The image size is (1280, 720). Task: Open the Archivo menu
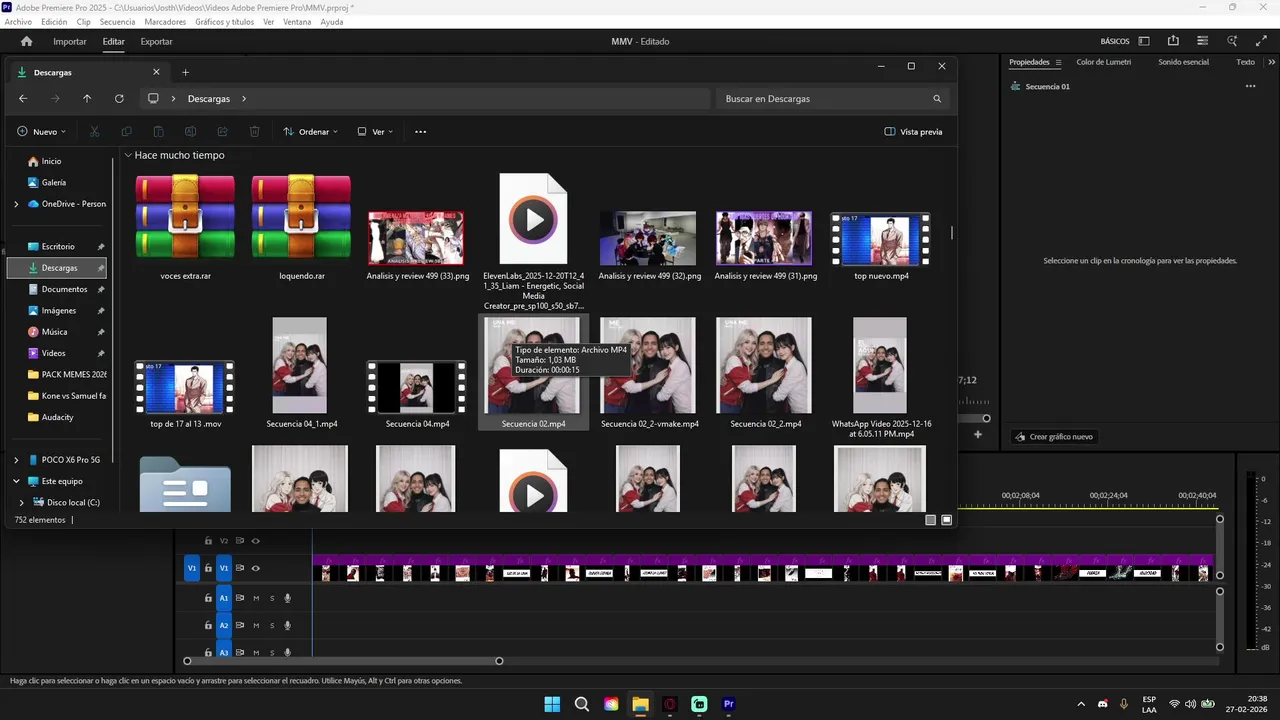pyautogui.click(x=18, y=22)
